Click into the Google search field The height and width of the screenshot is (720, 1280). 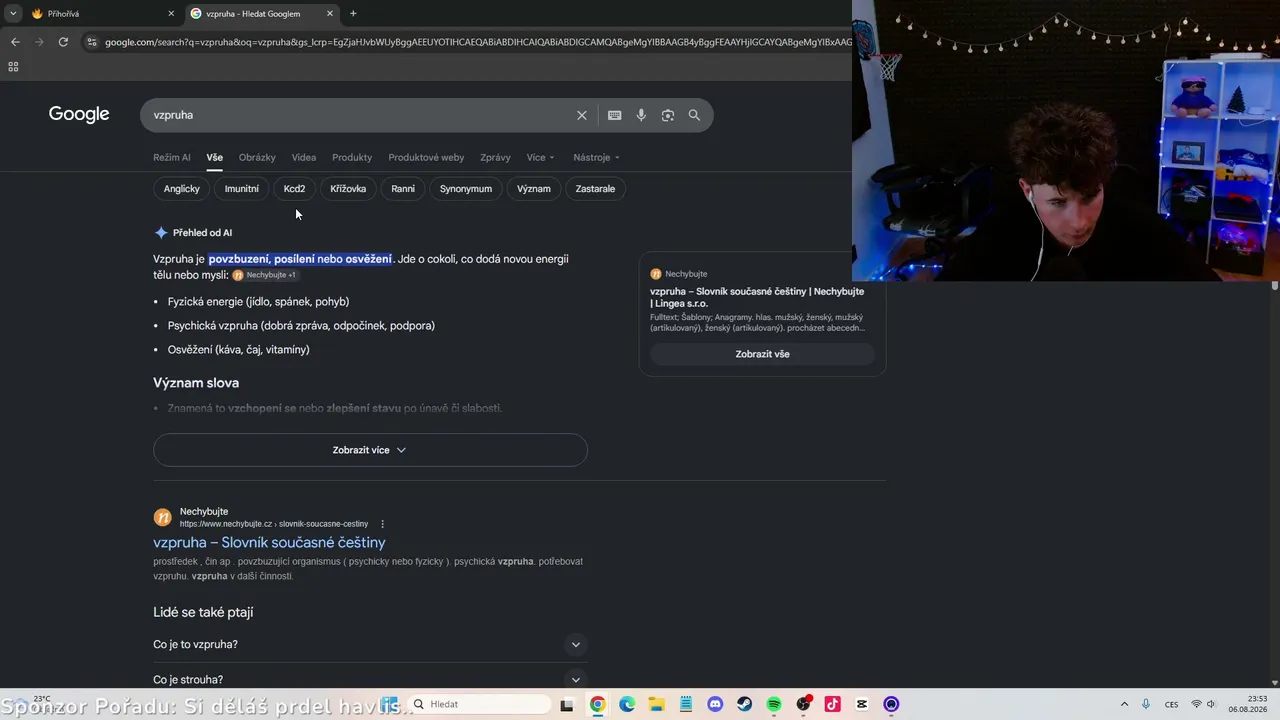tap(360, 115)
